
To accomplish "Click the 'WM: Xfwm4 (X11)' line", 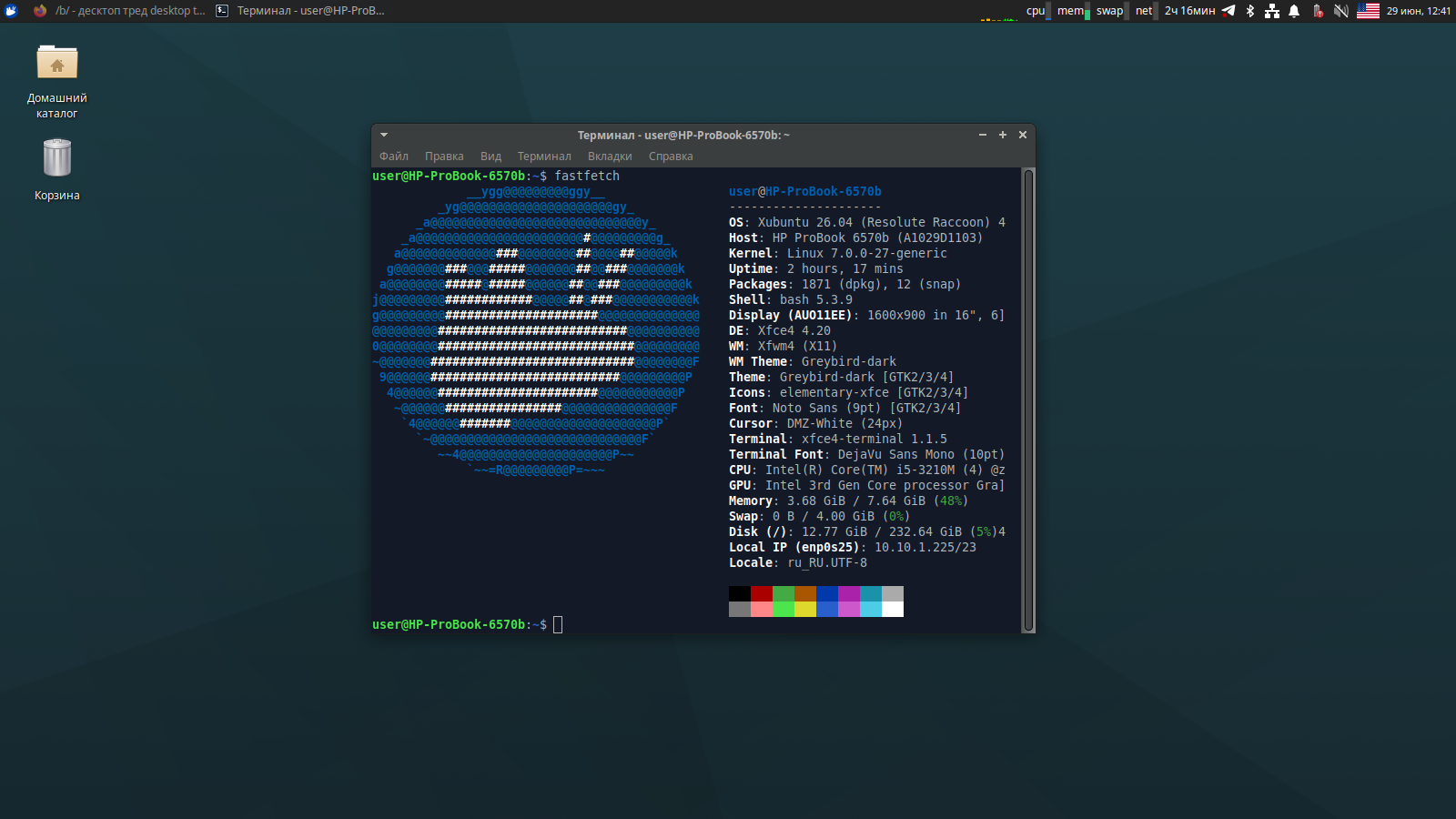I will tap(784, 347).
